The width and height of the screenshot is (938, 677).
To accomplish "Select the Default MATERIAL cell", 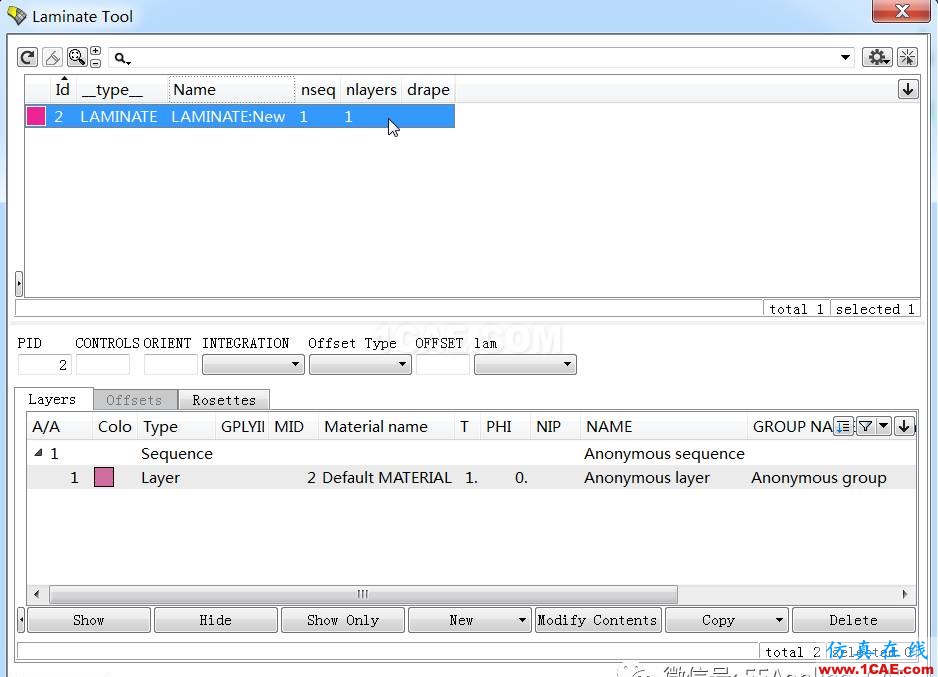I will coord(386,478).
